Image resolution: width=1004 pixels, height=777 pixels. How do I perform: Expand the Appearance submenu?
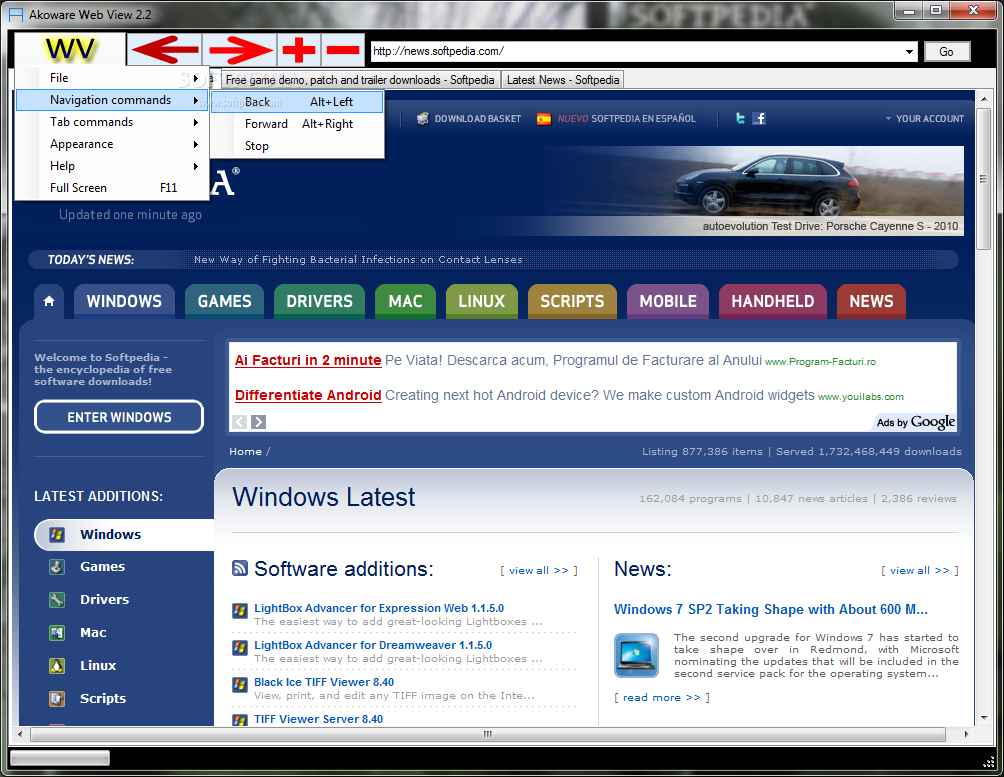(x=112, y=144)
